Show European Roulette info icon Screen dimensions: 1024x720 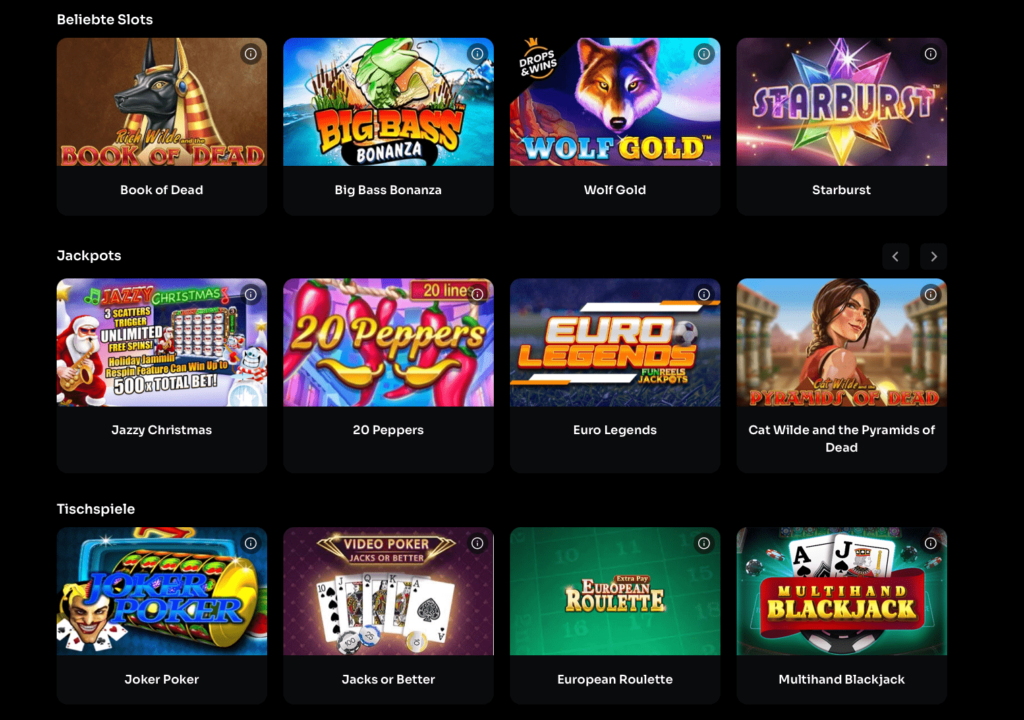[704, 543]
